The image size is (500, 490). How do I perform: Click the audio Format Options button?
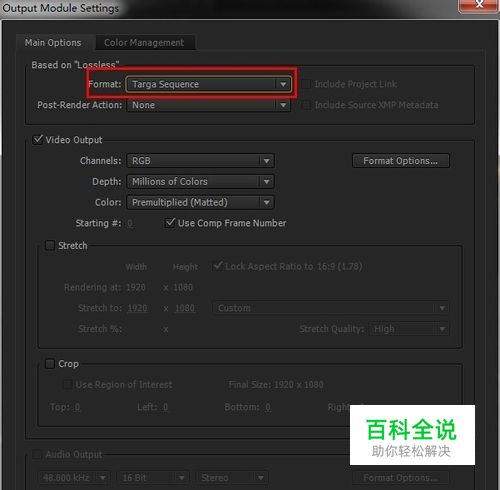[x=401, y=478]
